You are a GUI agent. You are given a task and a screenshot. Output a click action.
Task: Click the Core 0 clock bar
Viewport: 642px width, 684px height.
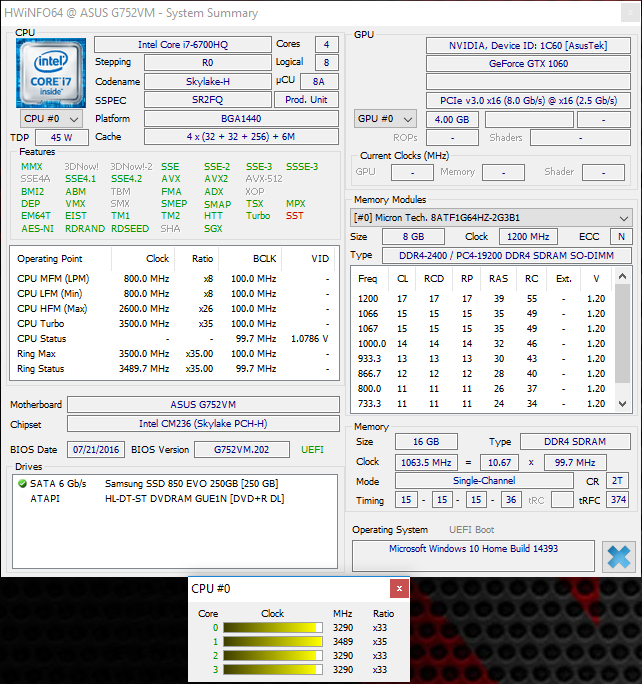(273, 628)
